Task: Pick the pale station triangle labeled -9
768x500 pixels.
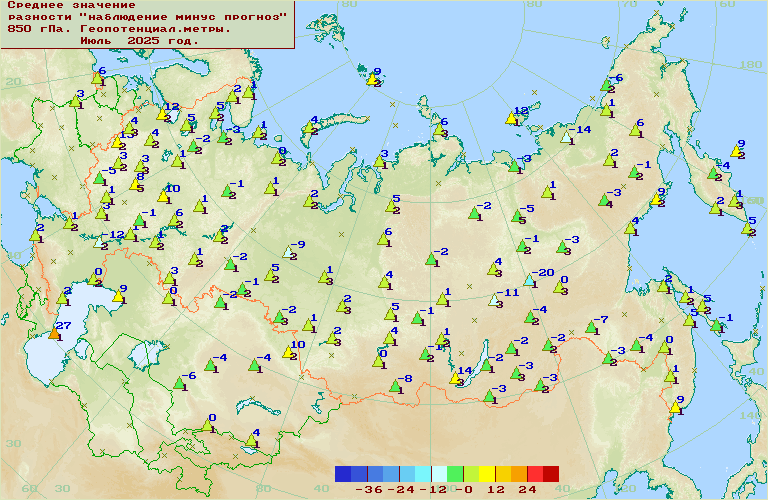Action: tap(288, 252)
